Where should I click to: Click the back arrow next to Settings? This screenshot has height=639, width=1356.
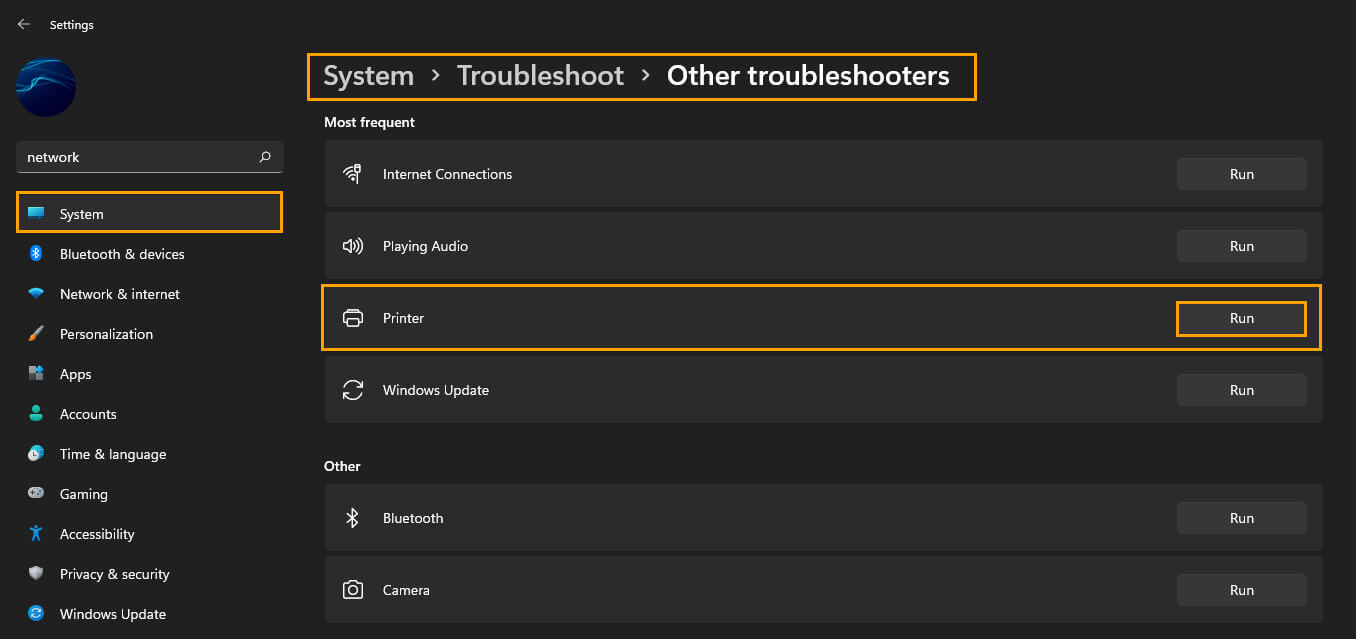24,24
